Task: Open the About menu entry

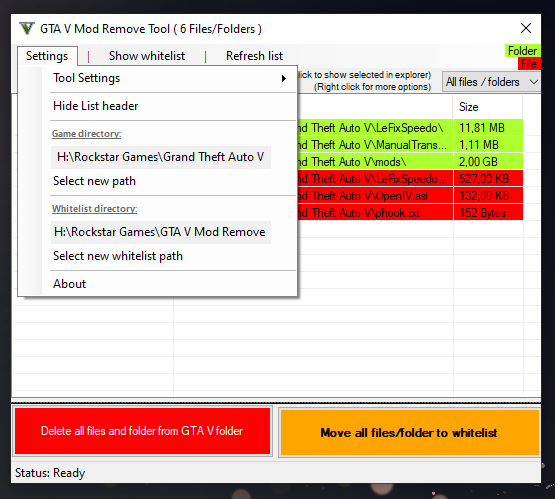Action: [69, 284]
